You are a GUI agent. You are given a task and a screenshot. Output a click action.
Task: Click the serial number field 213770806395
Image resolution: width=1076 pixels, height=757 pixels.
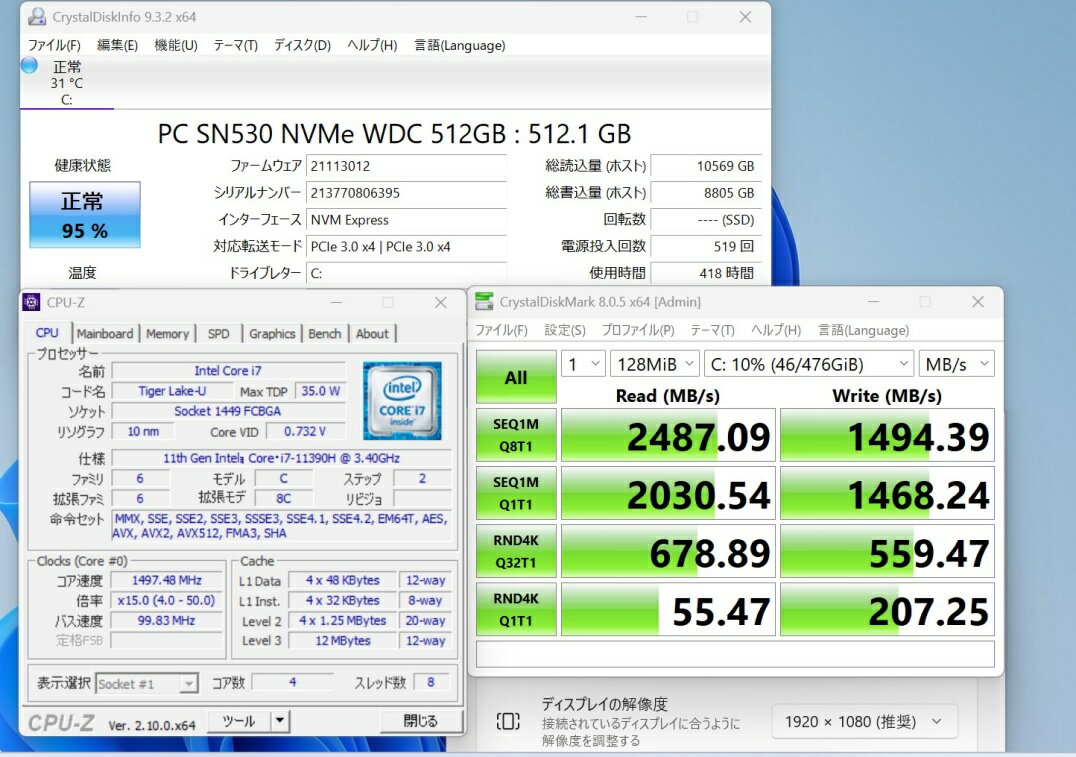[x=406, y=193]
